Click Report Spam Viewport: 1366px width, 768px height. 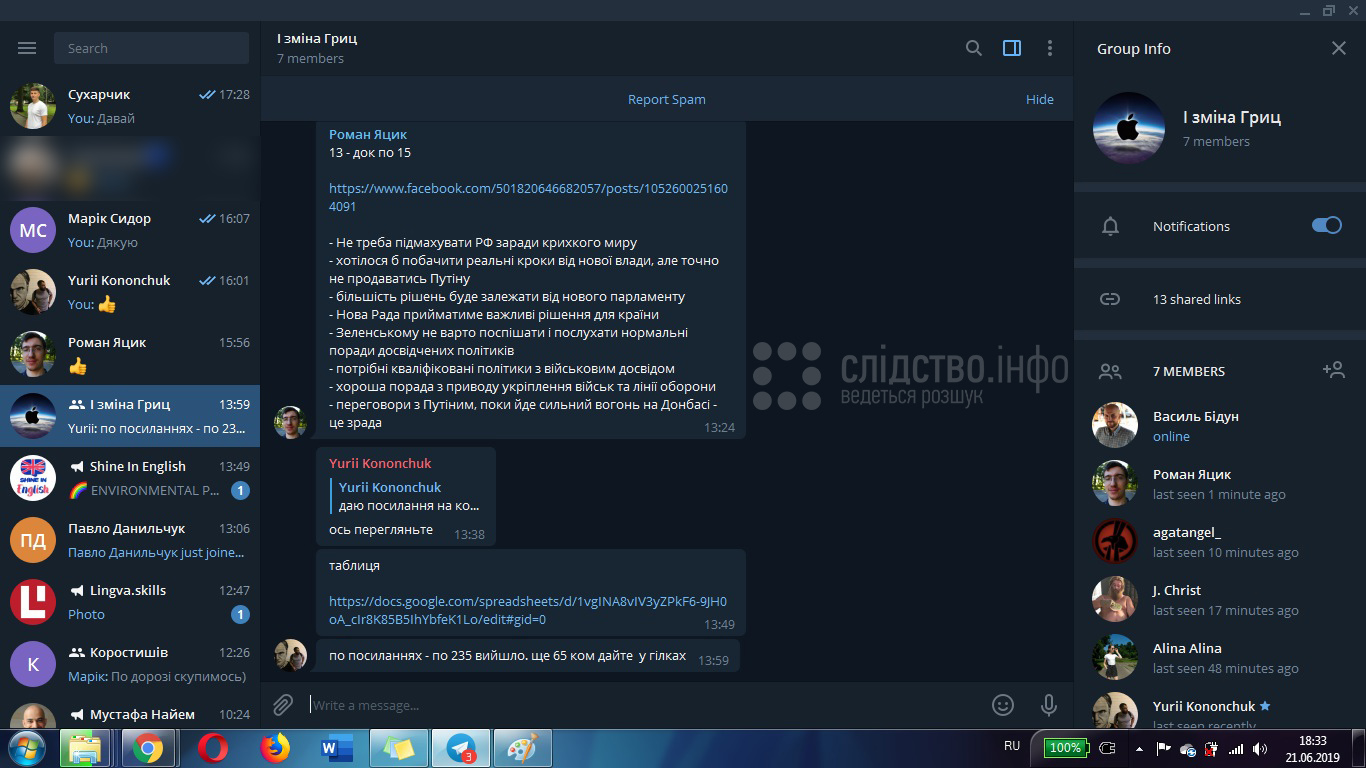(666, 99)
